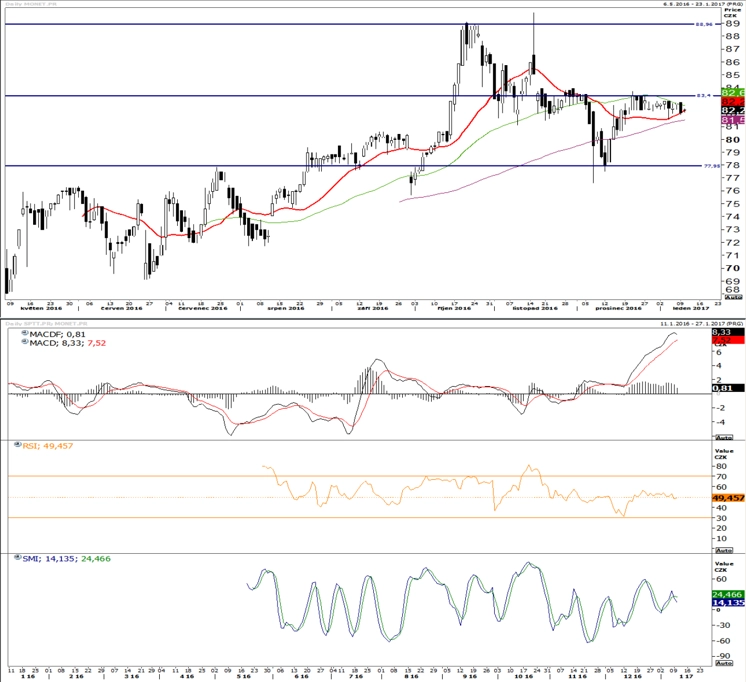Click the icon next to RSI label
The width and height of the screenshot is (746, 682).
pyautogui.click(x=18, y=445)
